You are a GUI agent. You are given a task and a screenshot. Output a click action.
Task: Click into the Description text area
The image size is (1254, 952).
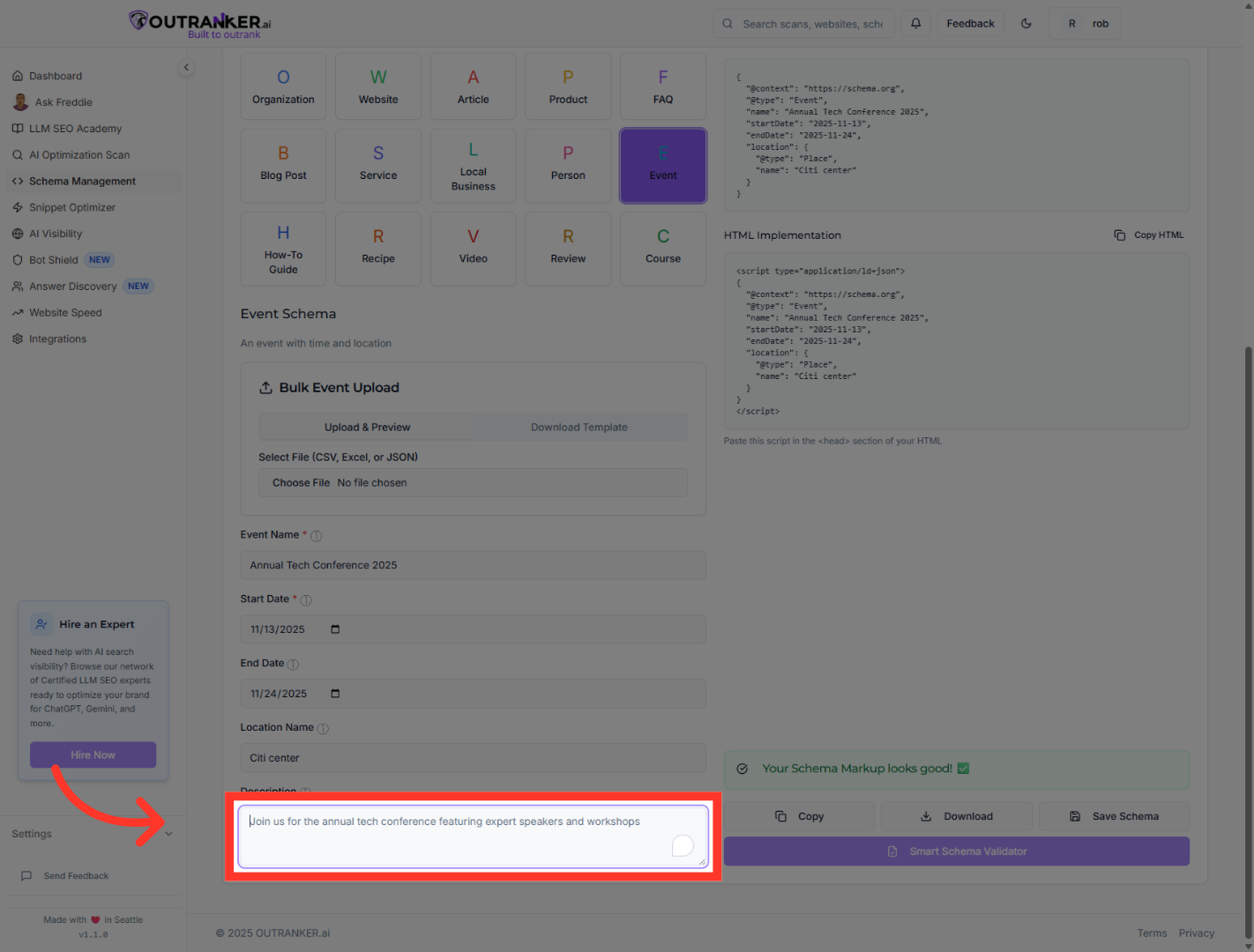(473, 837)
